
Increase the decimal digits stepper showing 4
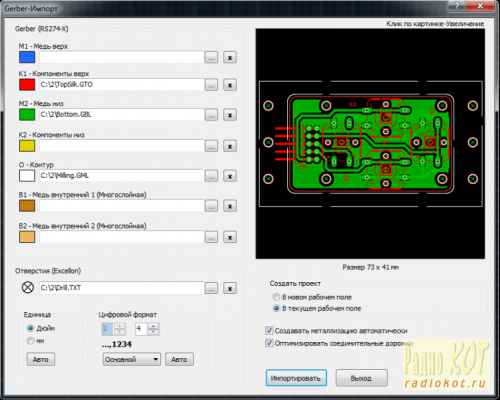[x=153, y=326]
